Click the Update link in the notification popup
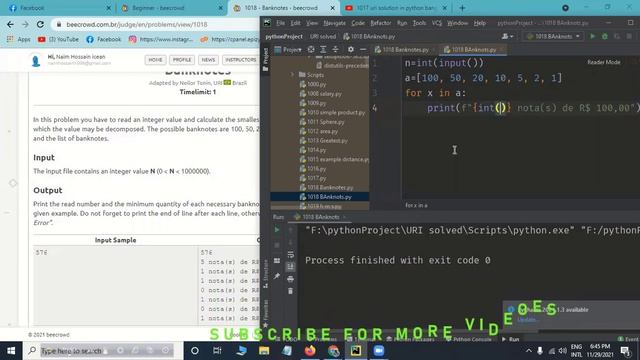Viewport: 640px width, 360px height. click(527, 320)
